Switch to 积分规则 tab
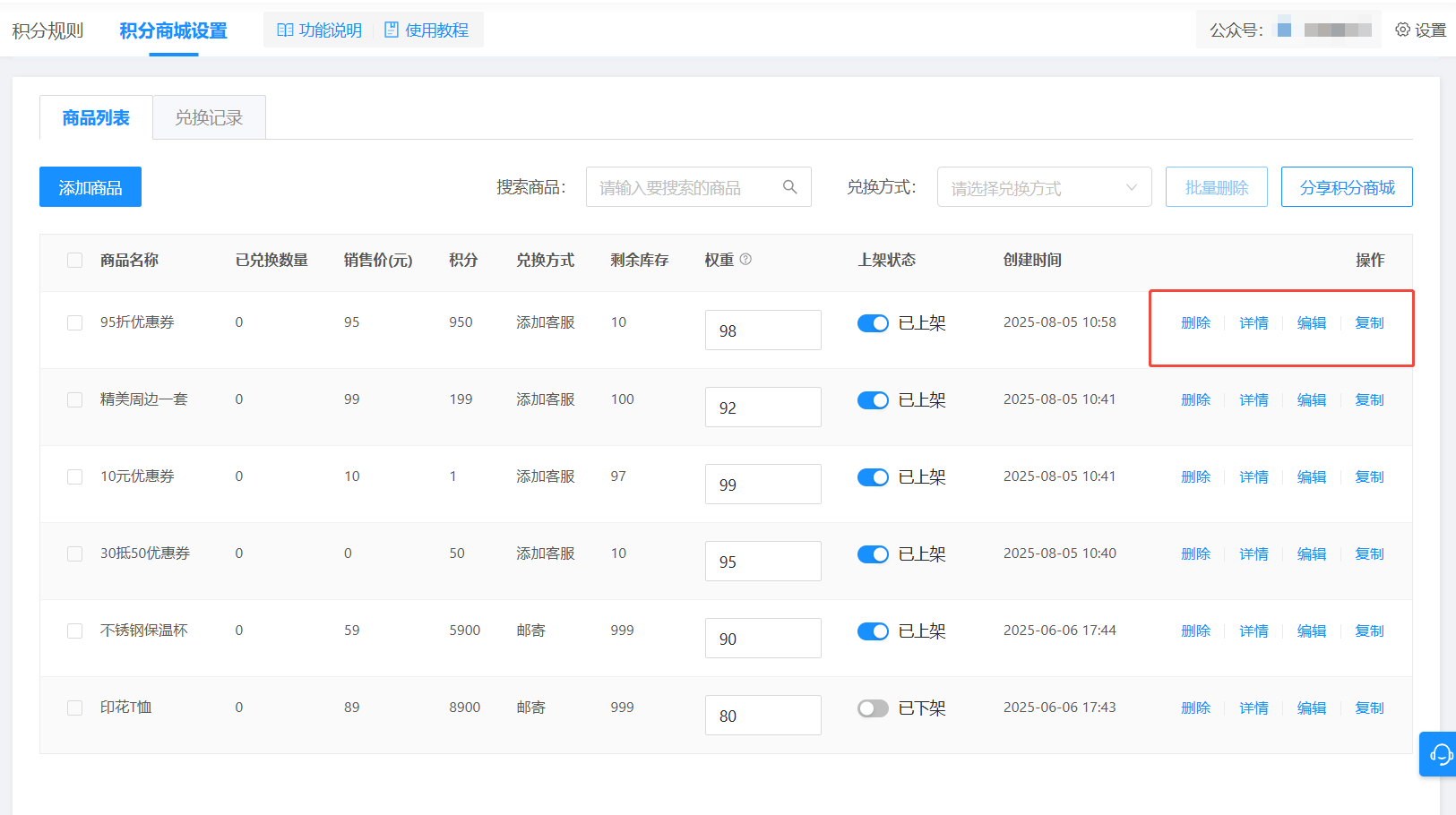Viewport: 1456px width, 815px height. click(x=47, y=30)
